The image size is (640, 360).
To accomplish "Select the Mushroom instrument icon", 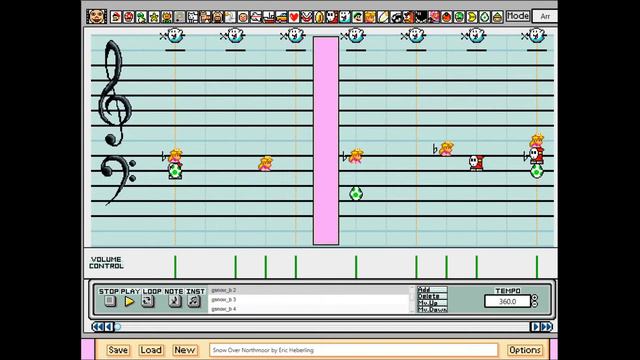I will tap(129, 17).
